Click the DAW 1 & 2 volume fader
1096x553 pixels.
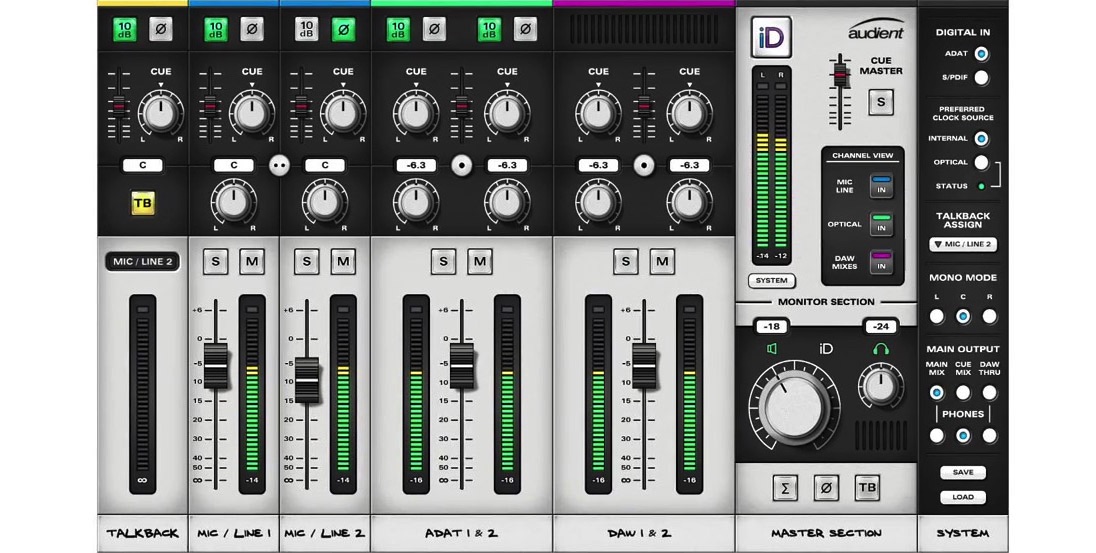click(644, 366)
